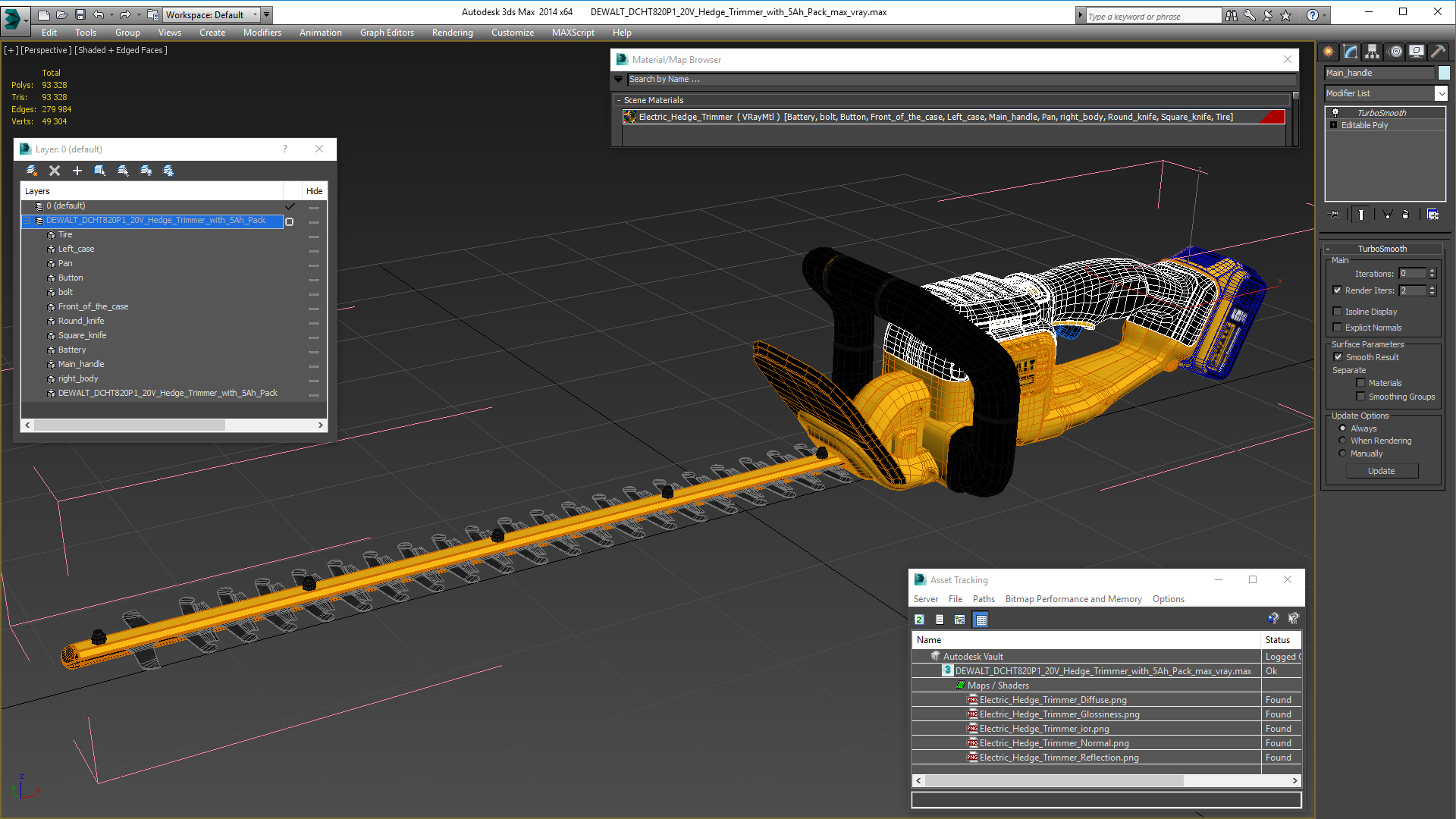This screenshot has width=1456, height=819.
Task: Click Table View icon in Asset Tracking
Action: pyautogui.click(x=981, y=620)
